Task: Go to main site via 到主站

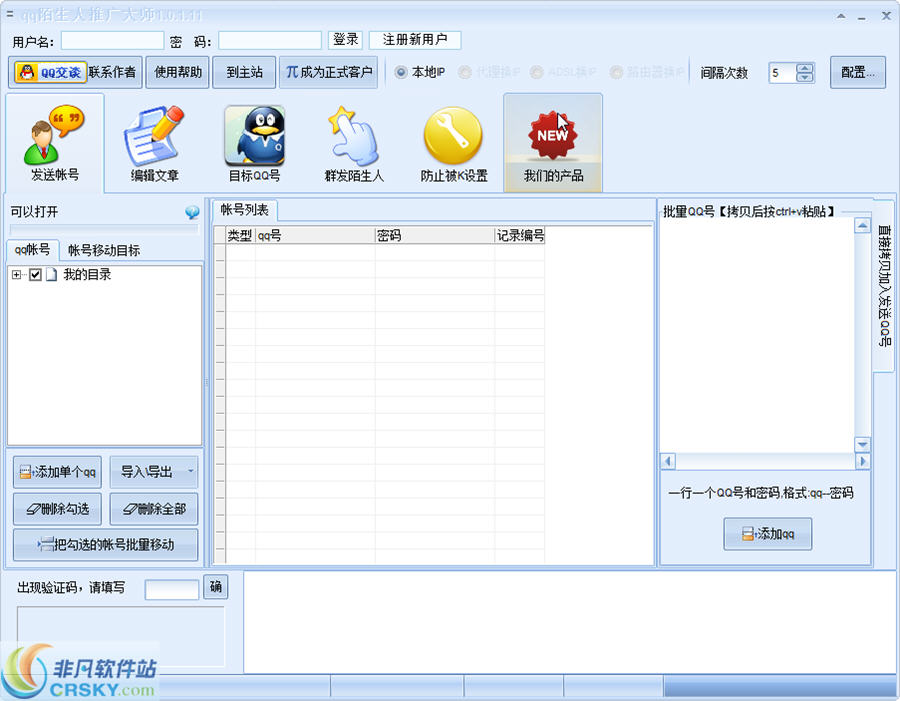Action: coord(245,72)
